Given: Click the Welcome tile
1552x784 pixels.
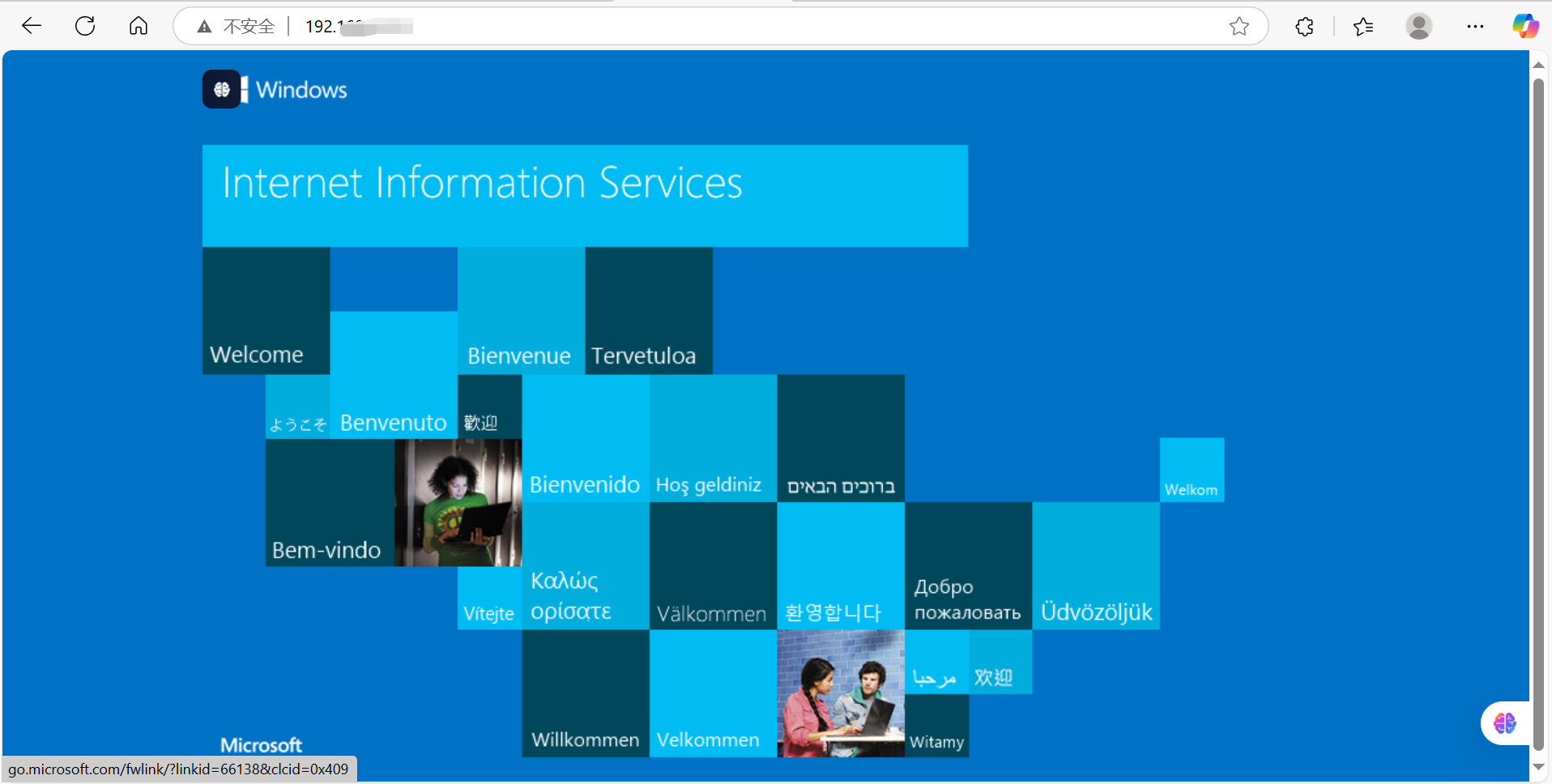Looking at the screenshot, I should click(x=266, y=311).
